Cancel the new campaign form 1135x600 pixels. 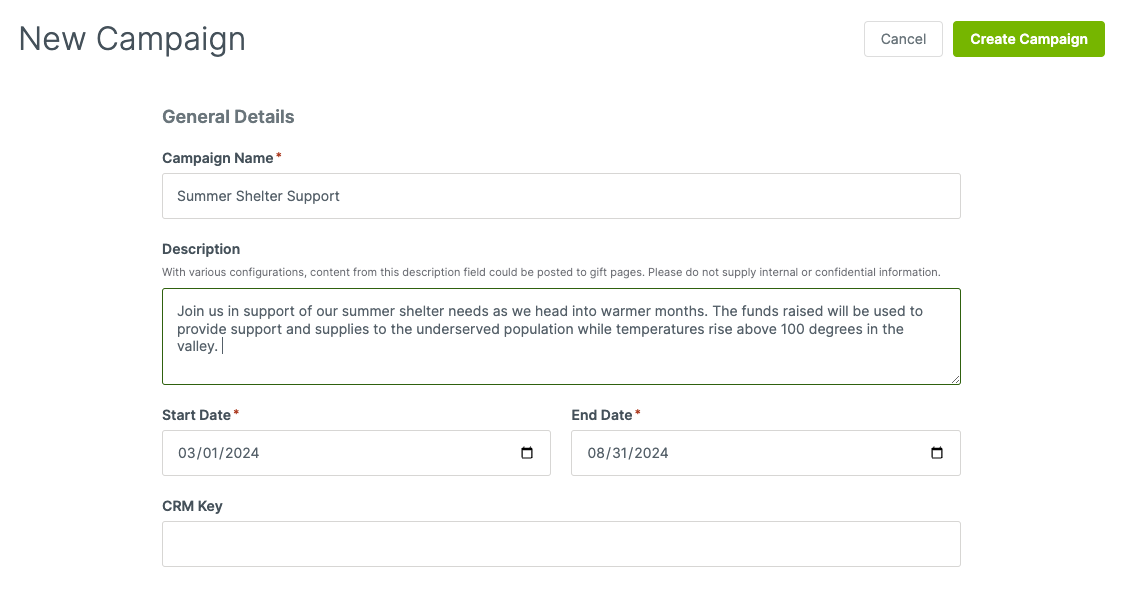click(x=903, y=39)
